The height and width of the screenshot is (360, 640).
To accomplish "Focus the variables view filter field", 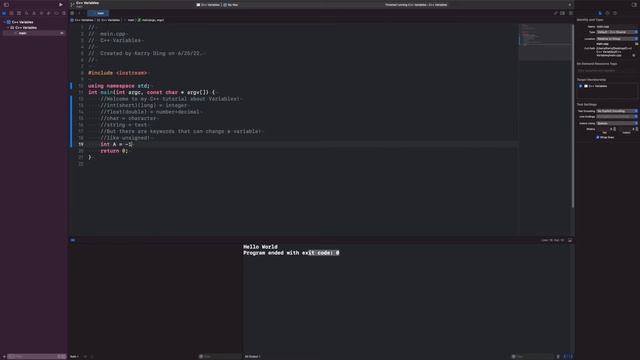I will click(220, 356).
